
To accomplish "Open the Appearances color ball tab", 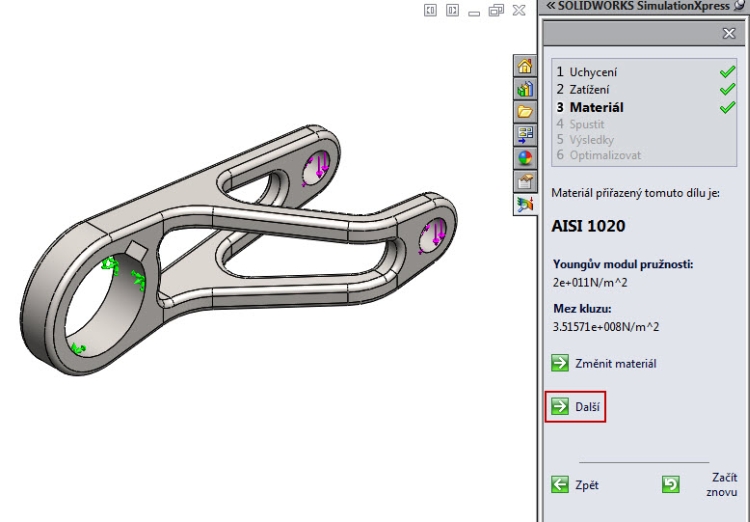I will 525,157.
